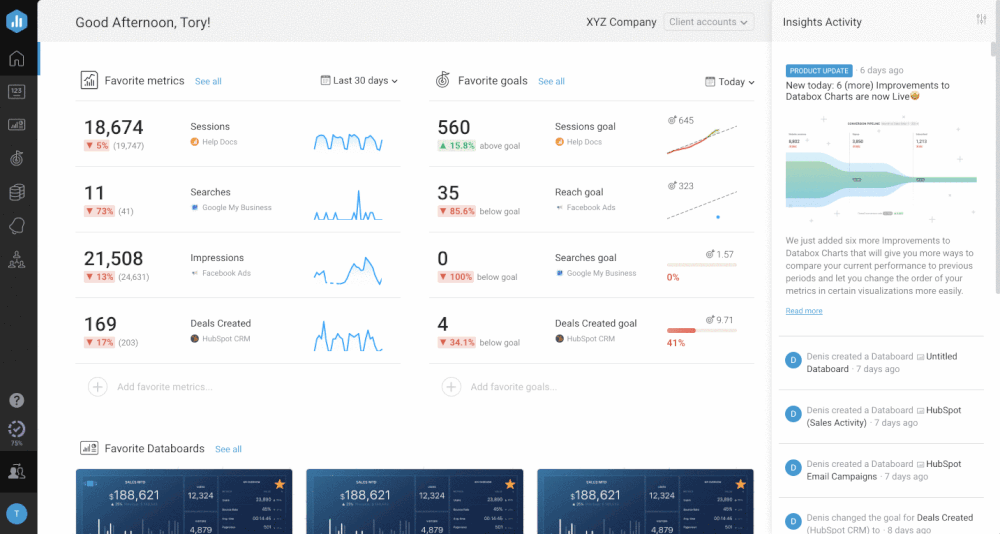This screenshot has height=534, width=1000.
Task: Open the Home icon in sidebar
Action: [x=16, y=58]
